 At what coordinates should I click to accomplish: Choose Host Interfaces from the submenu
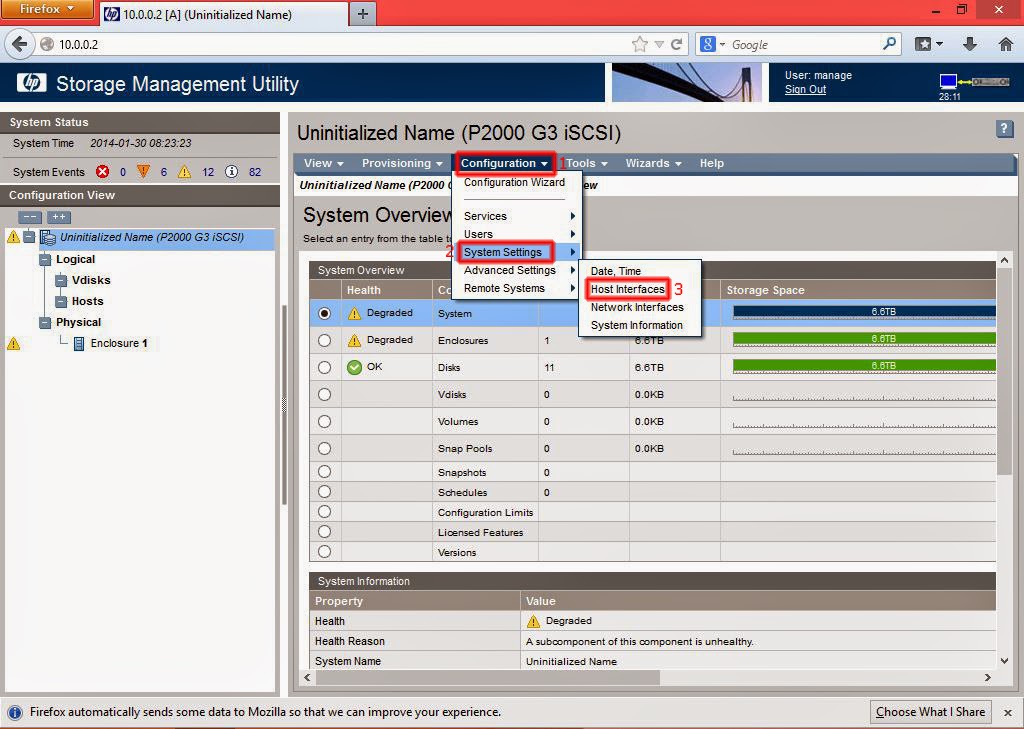coord(627,289)
